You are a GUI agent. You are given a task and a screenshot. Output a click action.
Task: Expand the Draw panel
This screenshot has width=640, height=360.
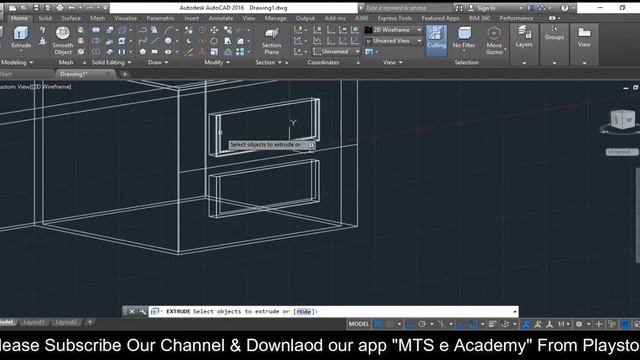point(158,62)
